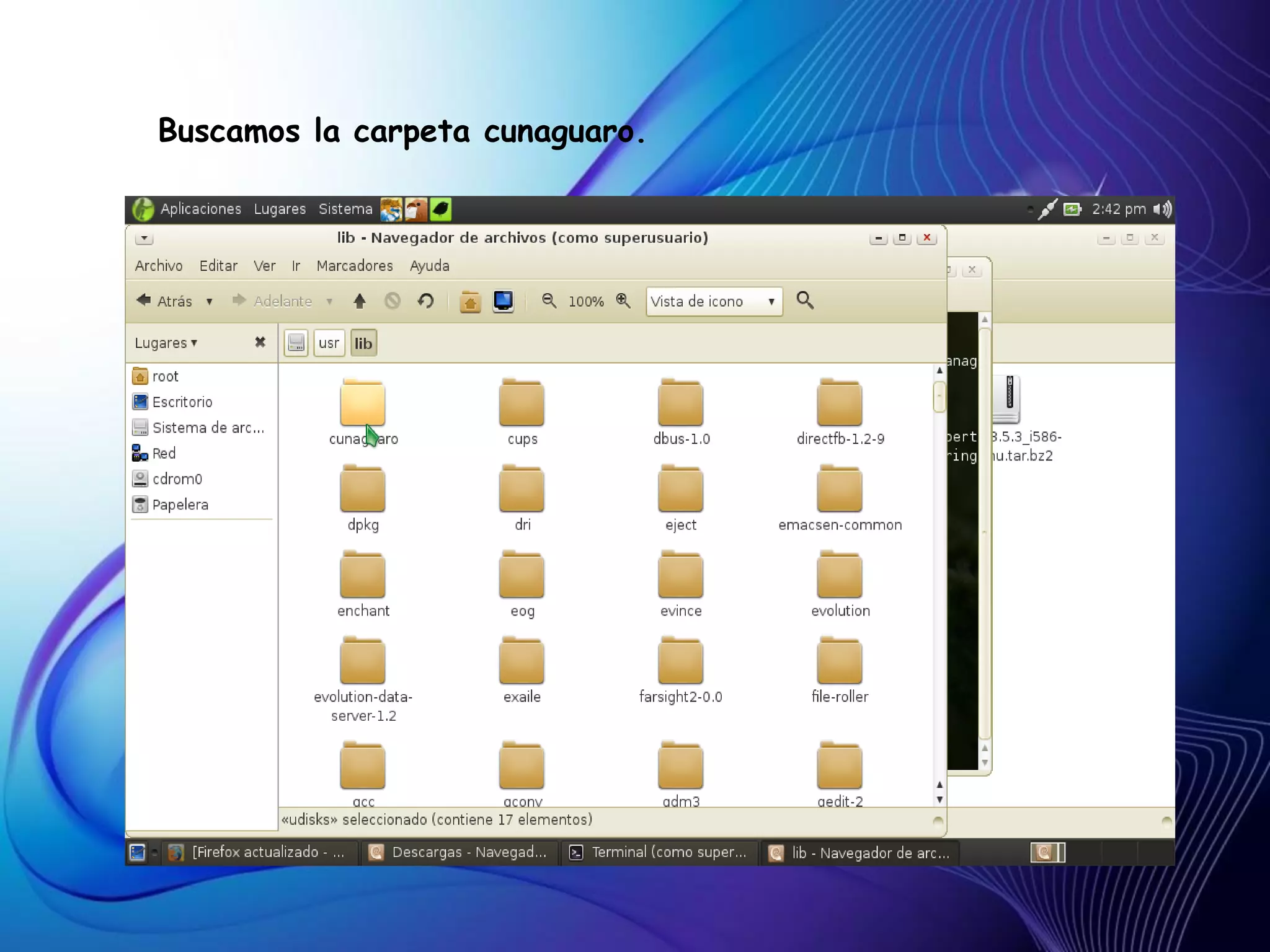The height and width of the screenshot is (952, 1270).
Task: Click the vertical scrollbar thumb in file view
Action: tap(939, 397)
